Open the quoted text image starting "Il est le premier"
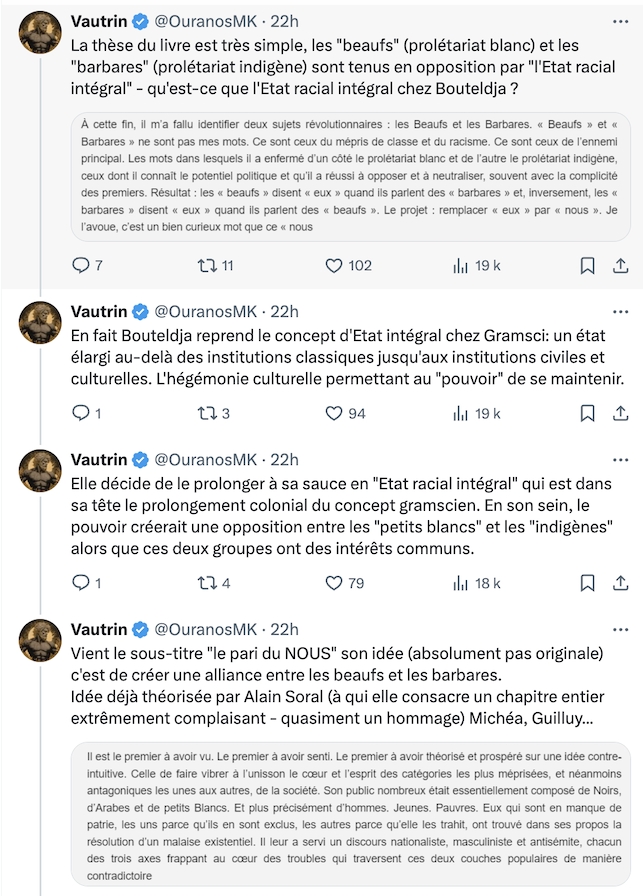Viewport: 643px width, 896px height. (350, 815)
